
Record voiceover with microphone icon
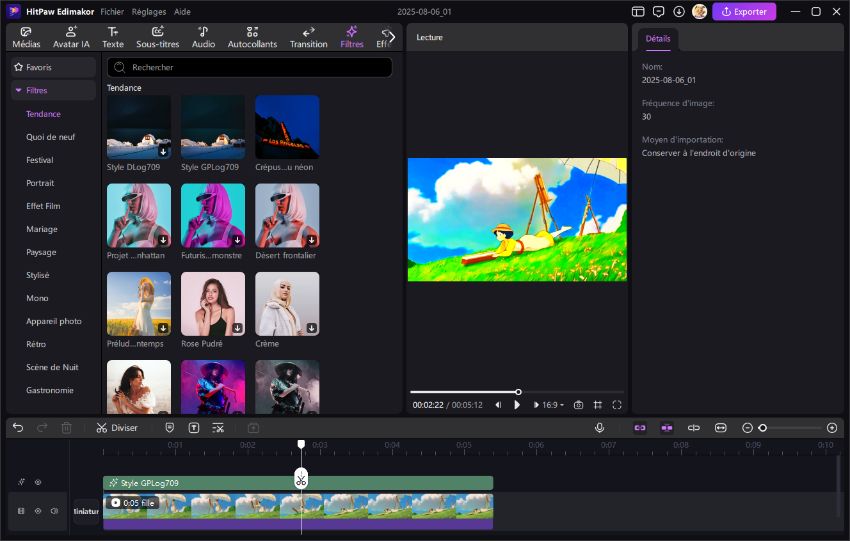point(600,428)
